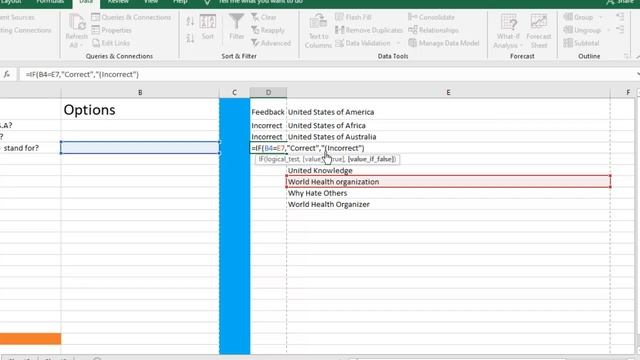Click the fx Insert Function icon
This screenshot has height=360, width=640.
pyautogui.click(x=7, y=74)
